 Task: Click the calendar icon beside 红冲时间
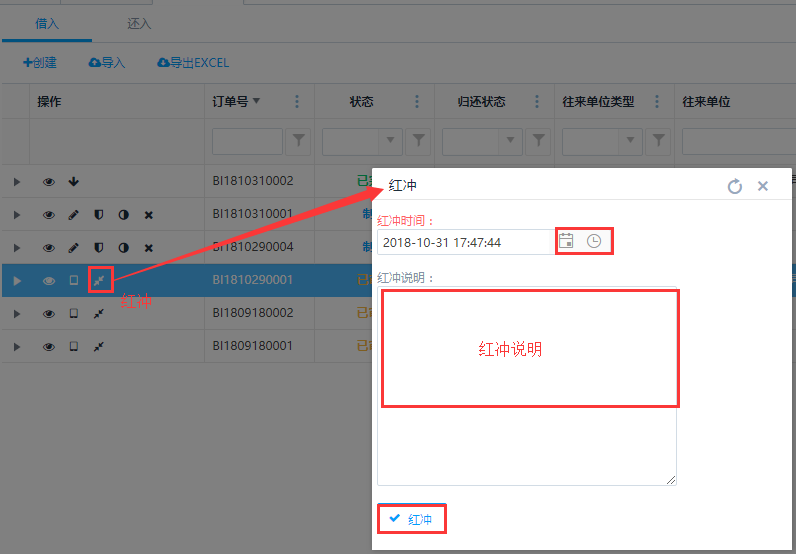click(566, 241)
